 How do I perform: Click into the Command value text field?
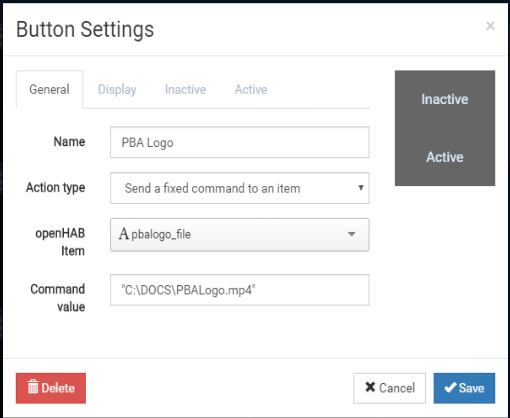click(x=240, y=290)
